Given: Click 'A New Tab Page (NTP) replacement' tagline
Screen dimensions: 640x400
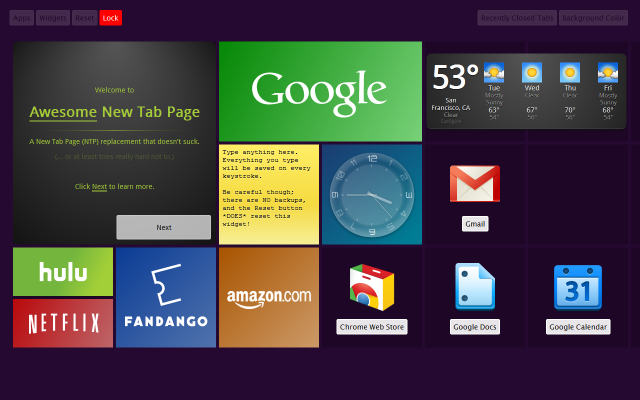Looking at the screenshot, I should point(114,142).
